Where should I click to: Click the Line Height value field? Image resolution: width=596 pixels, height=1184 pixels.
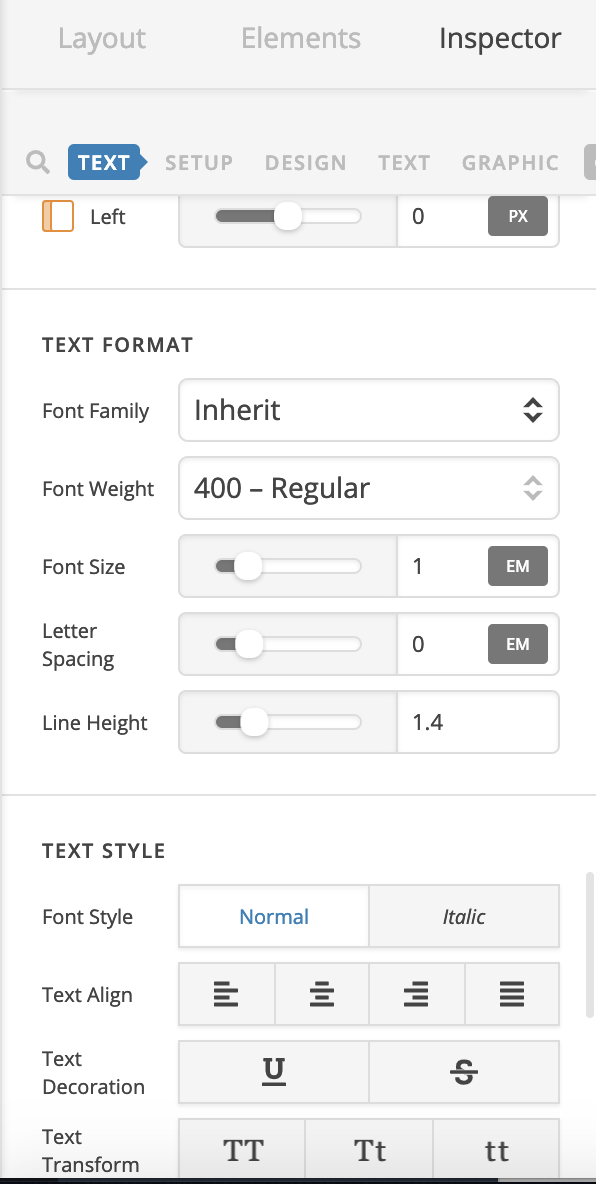477,723
